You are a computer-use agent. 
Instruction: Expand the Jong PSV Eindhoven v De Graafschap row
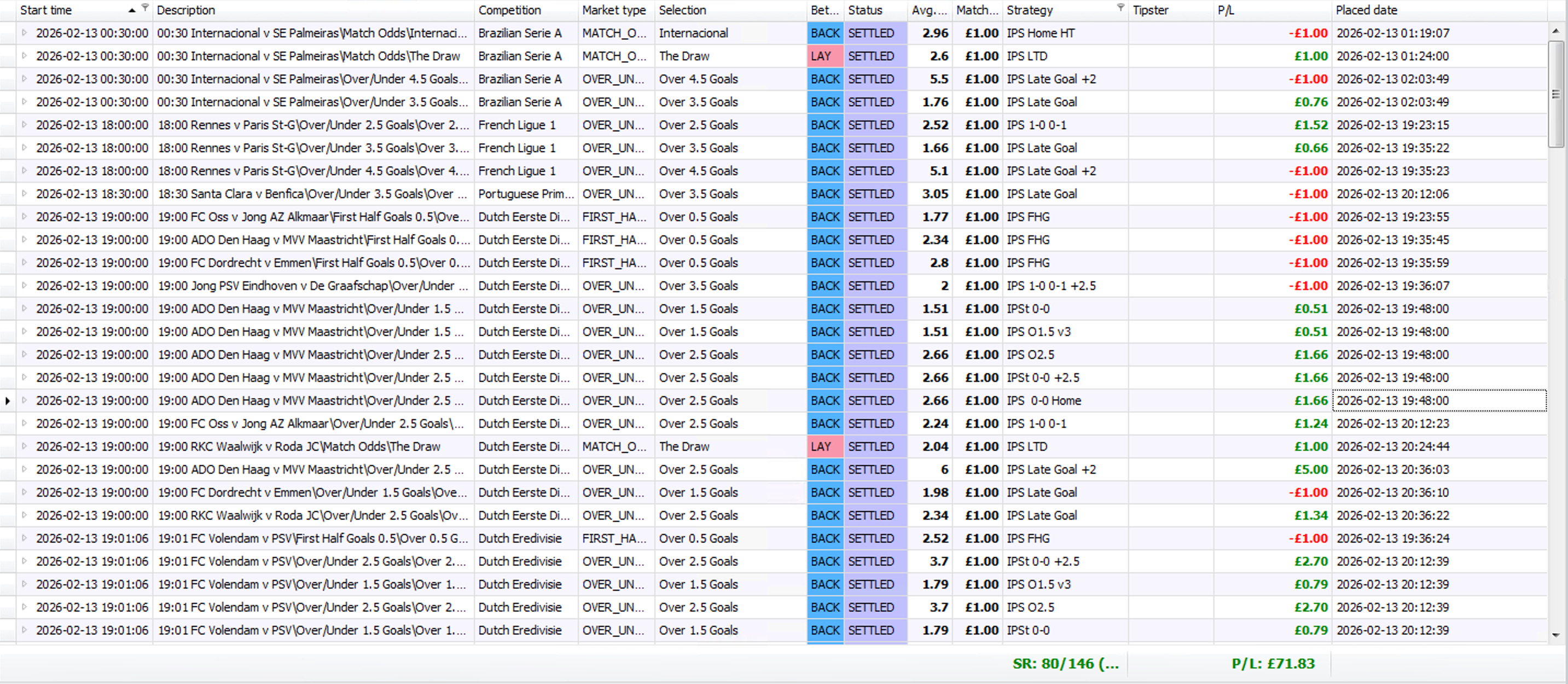coord(25,286)
